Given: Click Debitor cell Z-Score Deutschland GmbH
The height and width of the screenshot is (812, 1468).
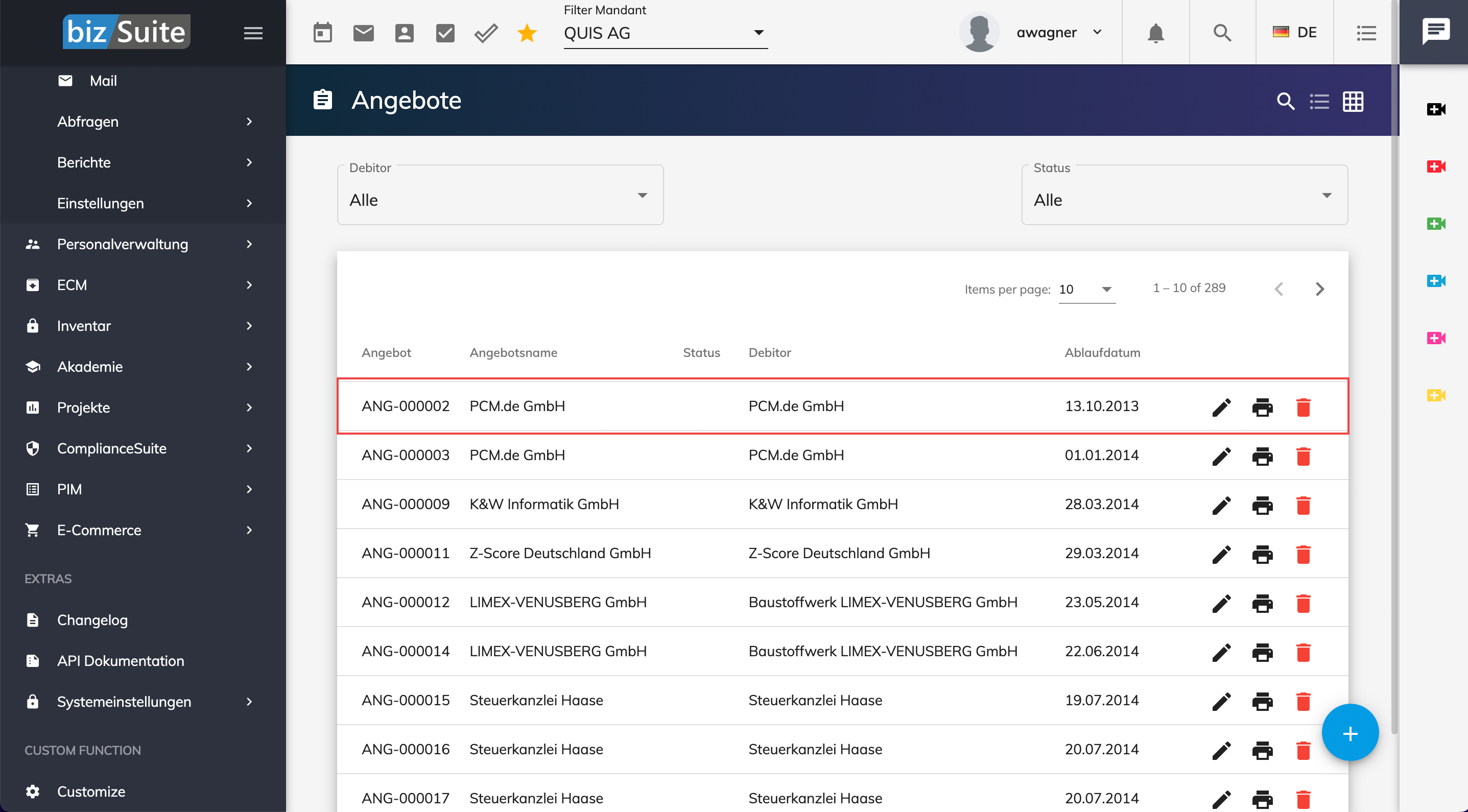Looking at the screenshot, I should [839, 553].
